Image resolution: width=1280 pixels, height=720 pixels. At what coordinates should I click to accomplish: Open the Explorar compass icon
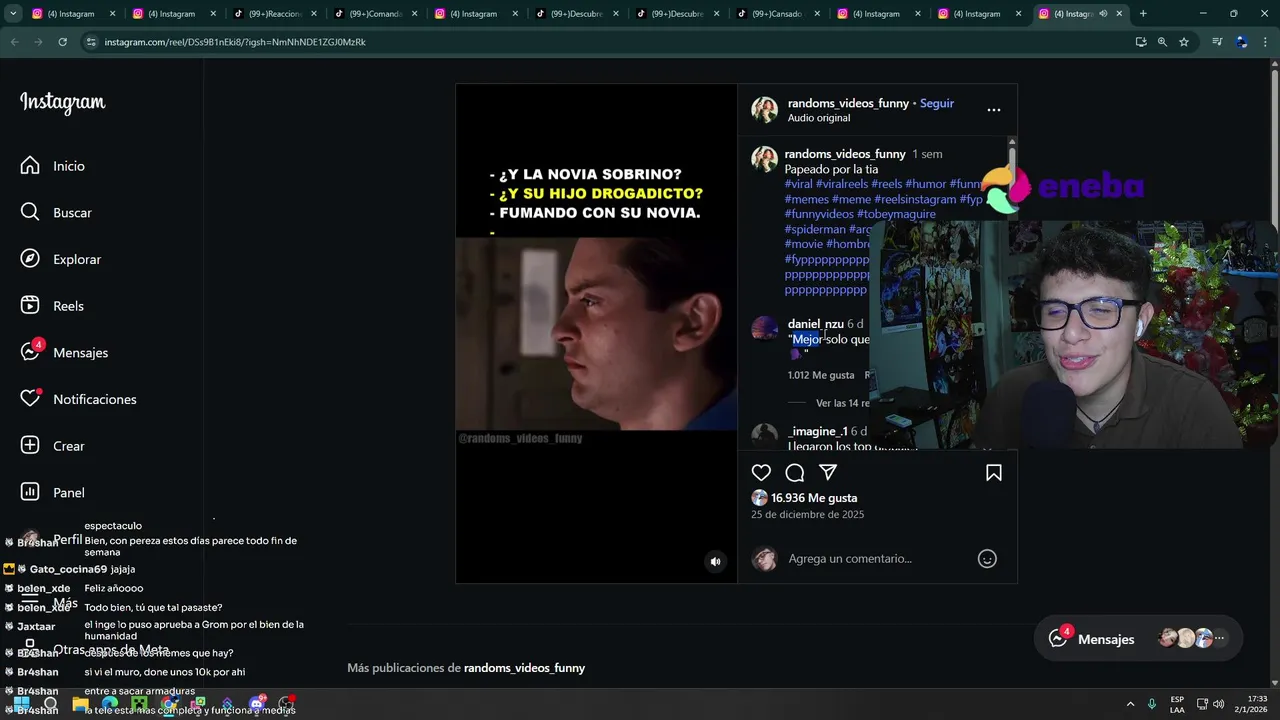(30, 259)
